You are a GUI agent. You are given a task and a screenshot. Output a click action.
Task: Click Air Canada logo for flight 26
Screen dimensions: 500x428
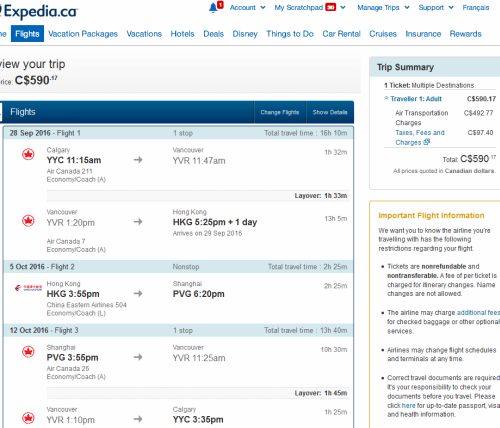(x=28, y=352)
